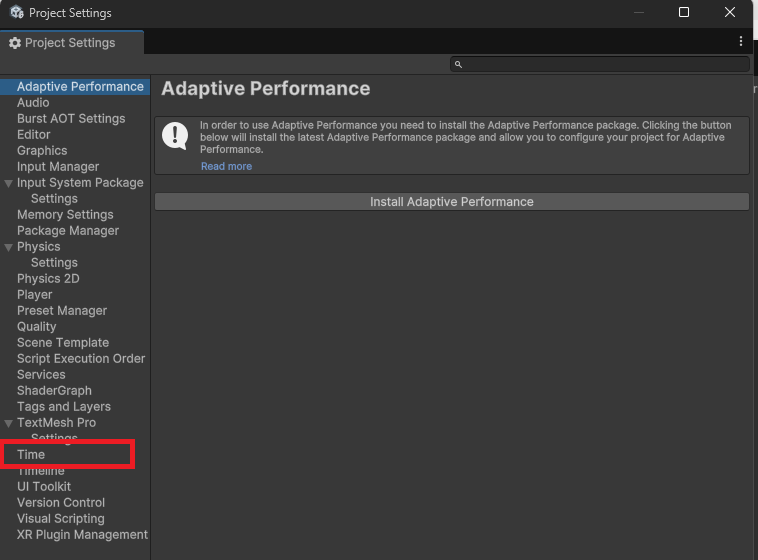The height and width of the screenshot is (560, 758).
Task: Open the Read more link
Action: coord(226,166)
